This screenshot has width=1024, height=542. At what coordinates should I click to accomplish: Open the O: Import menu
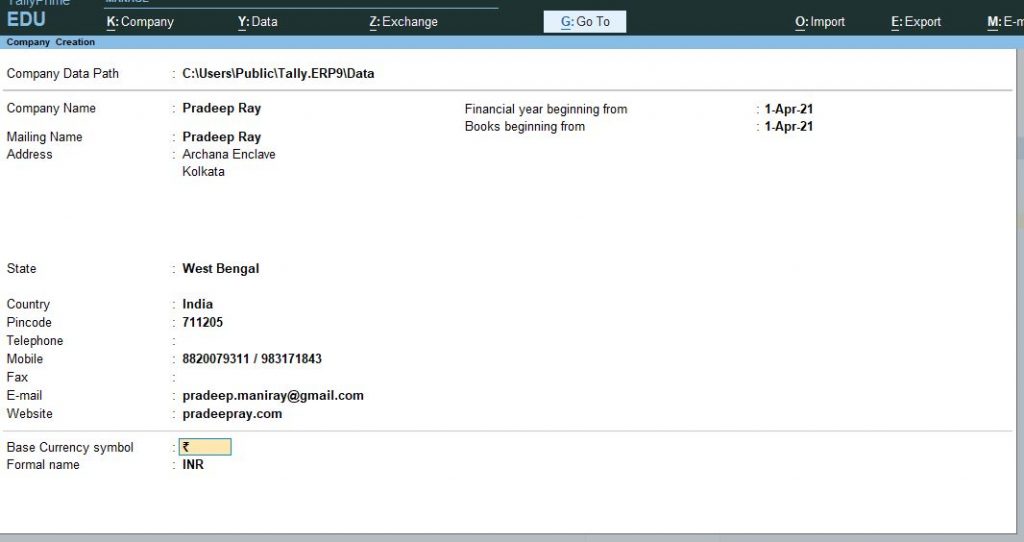coord(820,22)
